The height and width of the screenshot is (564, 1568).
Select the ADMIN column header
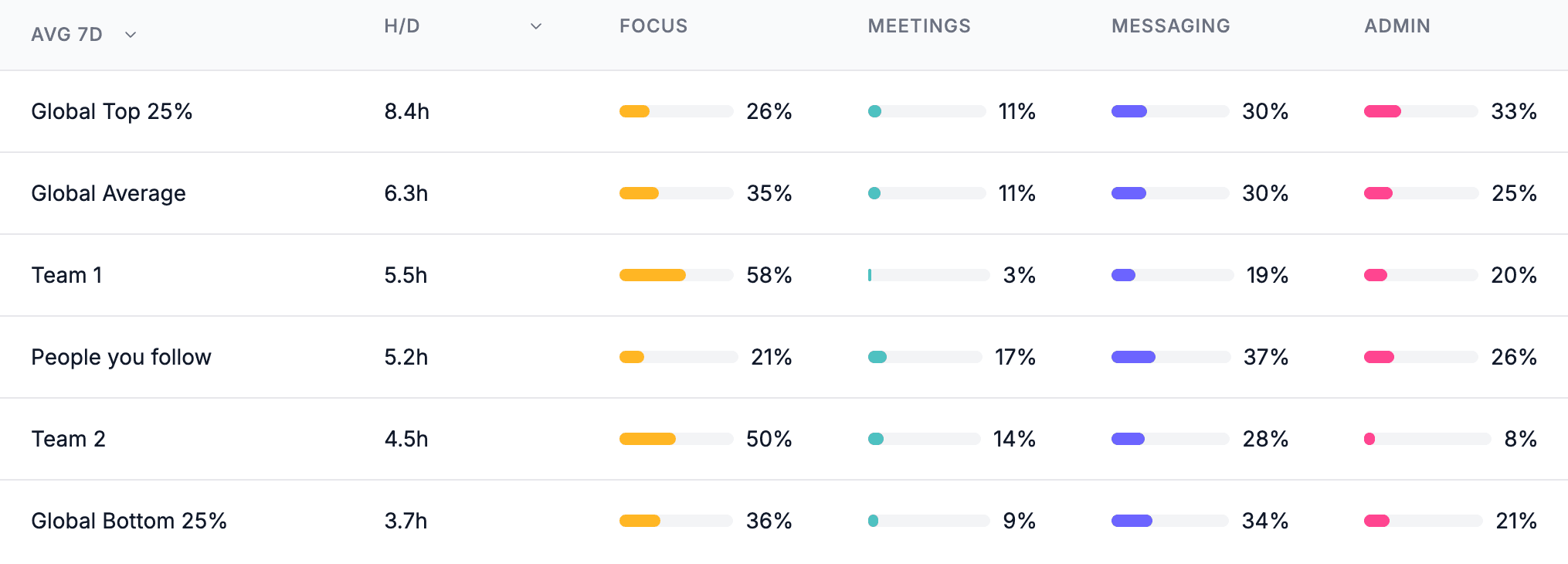1397,25
